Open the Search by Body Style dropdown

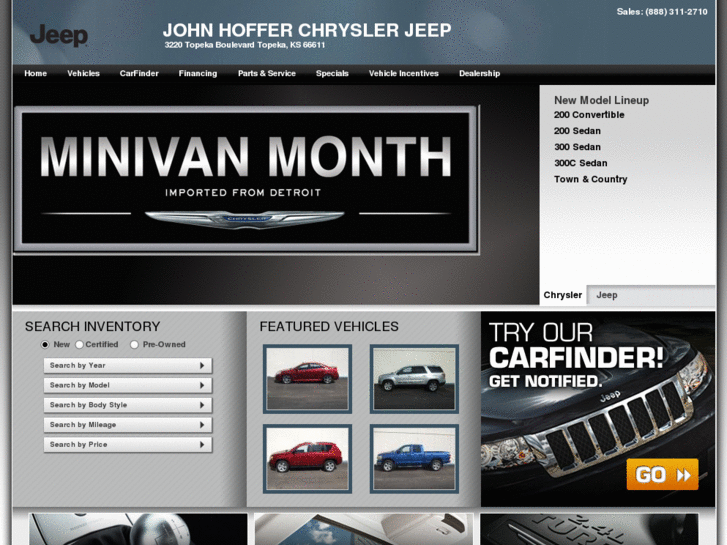(x=128, y=405)
